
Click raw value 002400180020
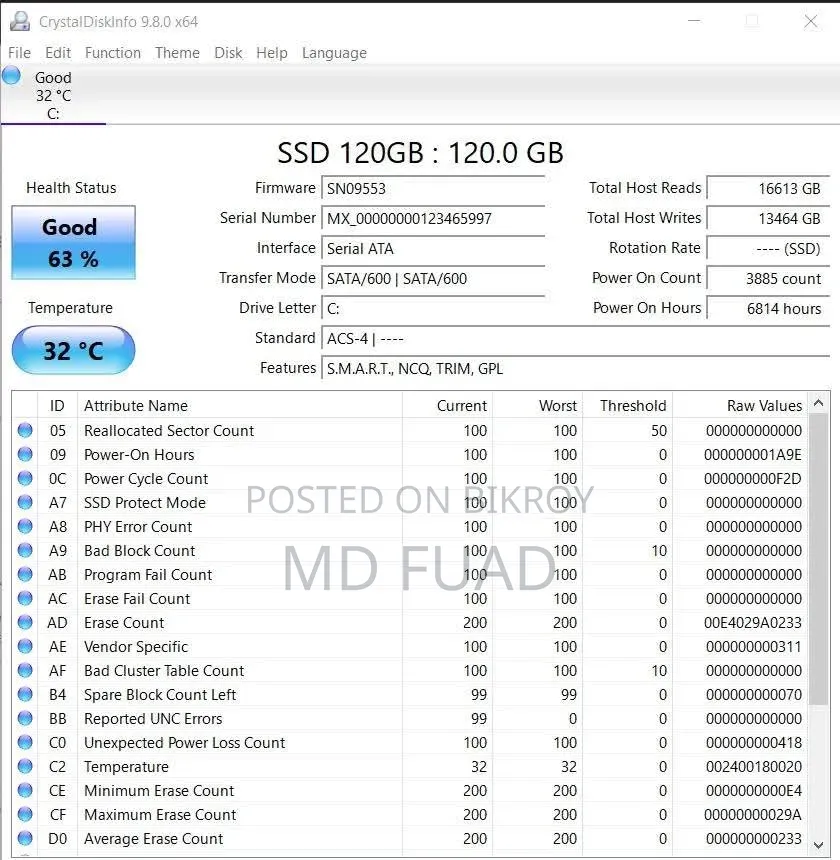tap(754, 767)
